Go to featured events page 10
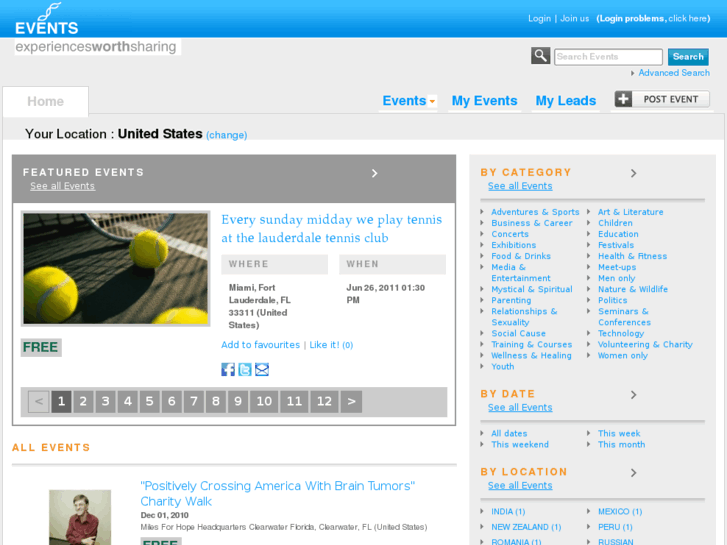727x545 pixels. click(264, 401)
